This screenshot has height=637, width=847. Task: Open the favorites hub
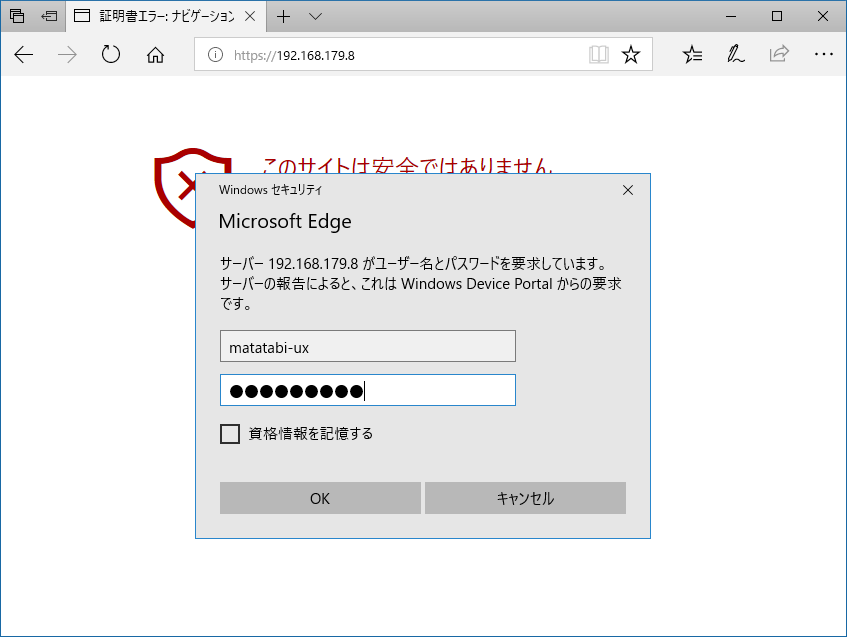(692, 55)
